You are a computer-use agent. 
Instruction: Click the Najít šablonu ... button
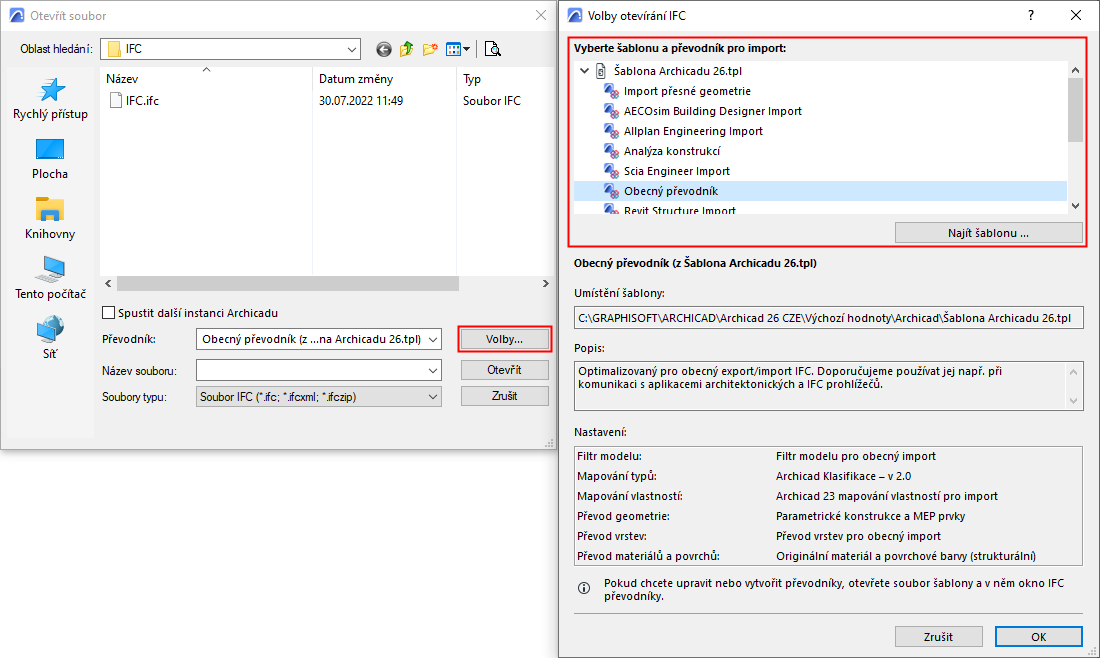coord(988,233)
